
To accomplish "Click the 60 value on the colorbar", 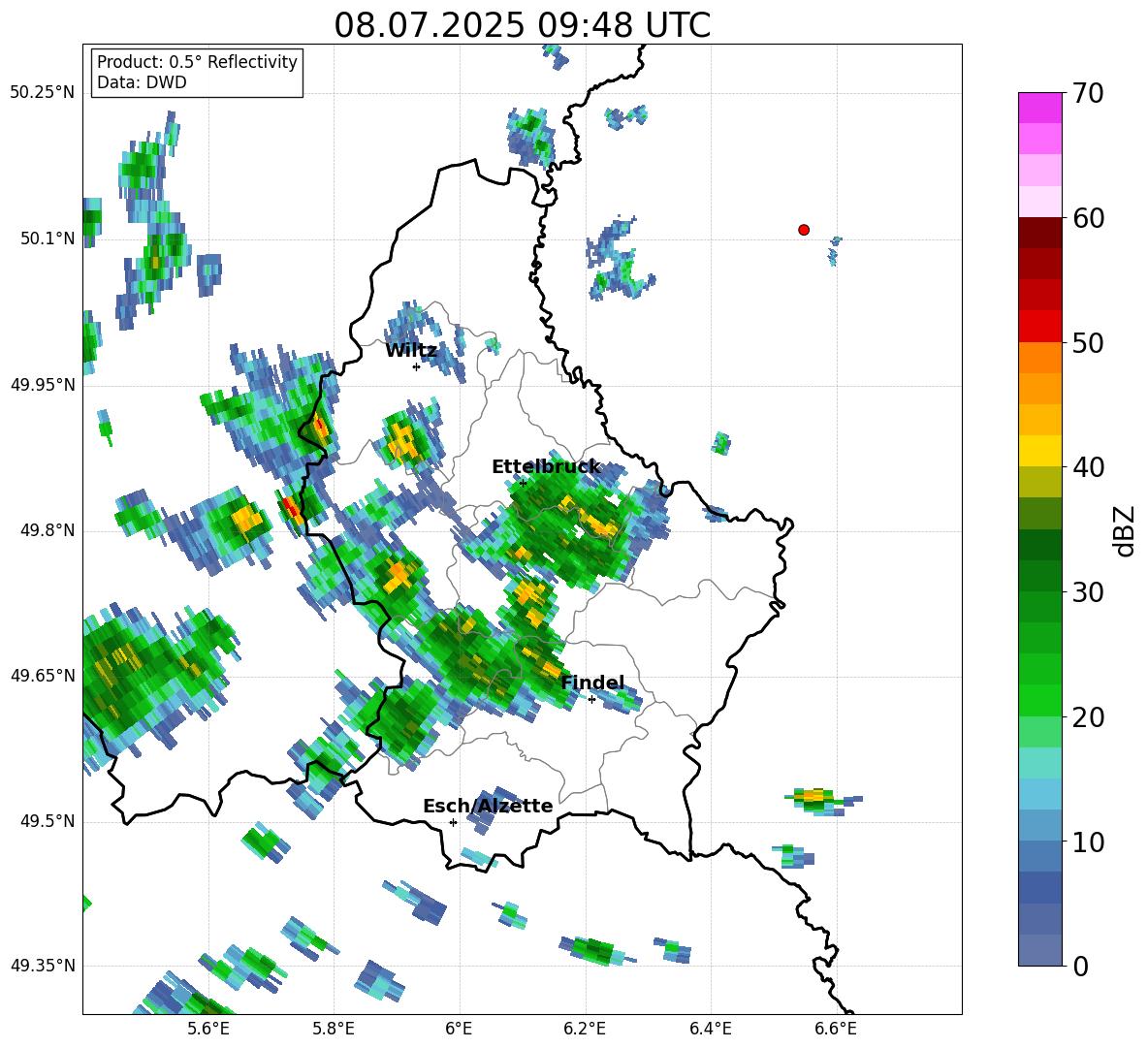I will click(x=1087, y=218).
